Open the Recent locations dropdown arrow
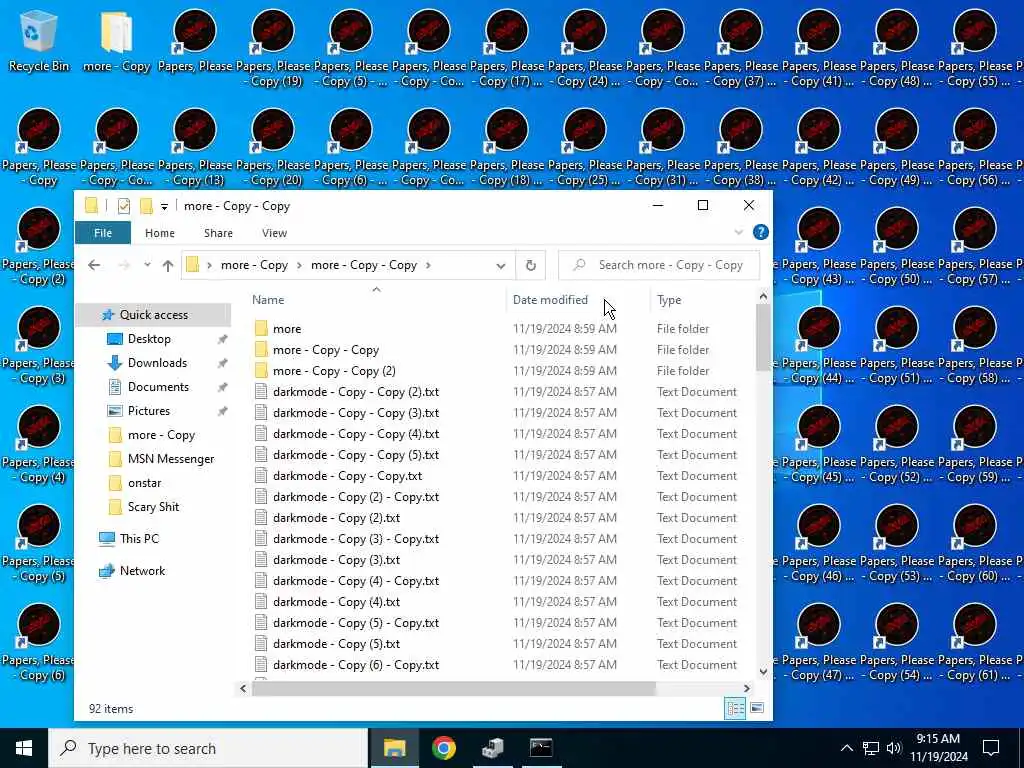1024x768 pixels. [148, 265]
